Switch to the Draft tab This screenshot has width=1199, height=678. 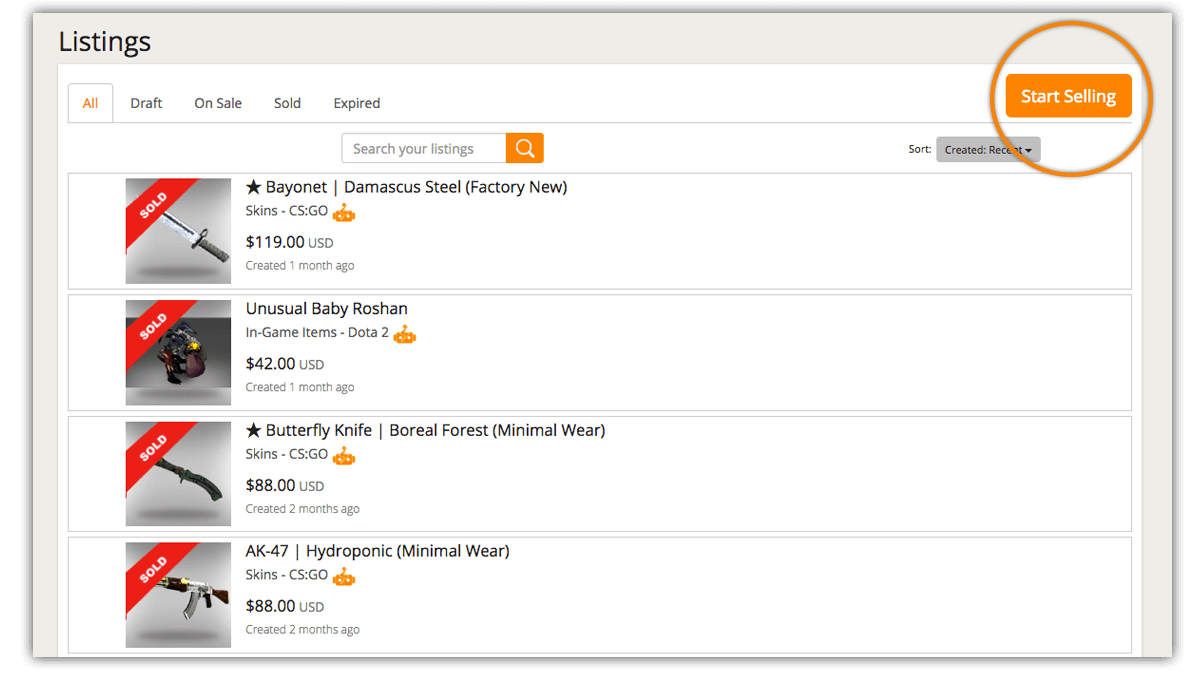point(146,103)
